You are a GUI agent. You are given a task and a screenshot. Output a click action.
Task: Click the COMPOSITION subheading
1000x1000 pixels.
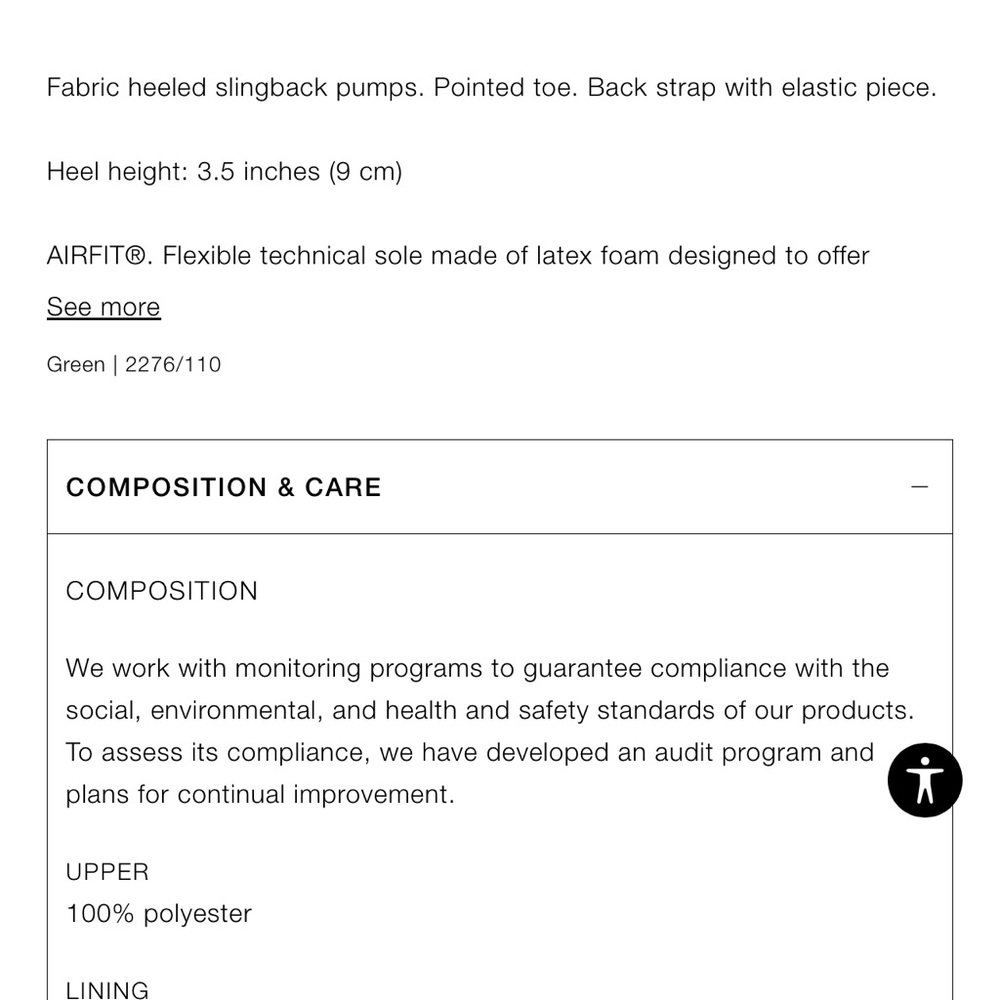pos(162,591)
